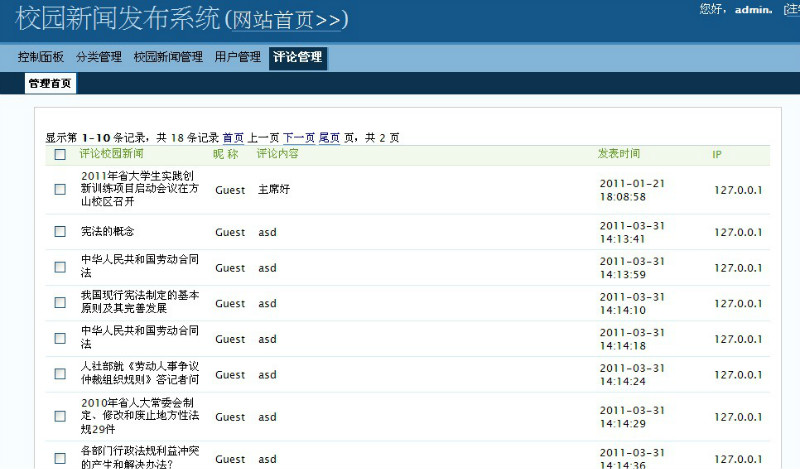
Task: Click Guest nickname in the 主席好 row
Action: coord(230,190)
